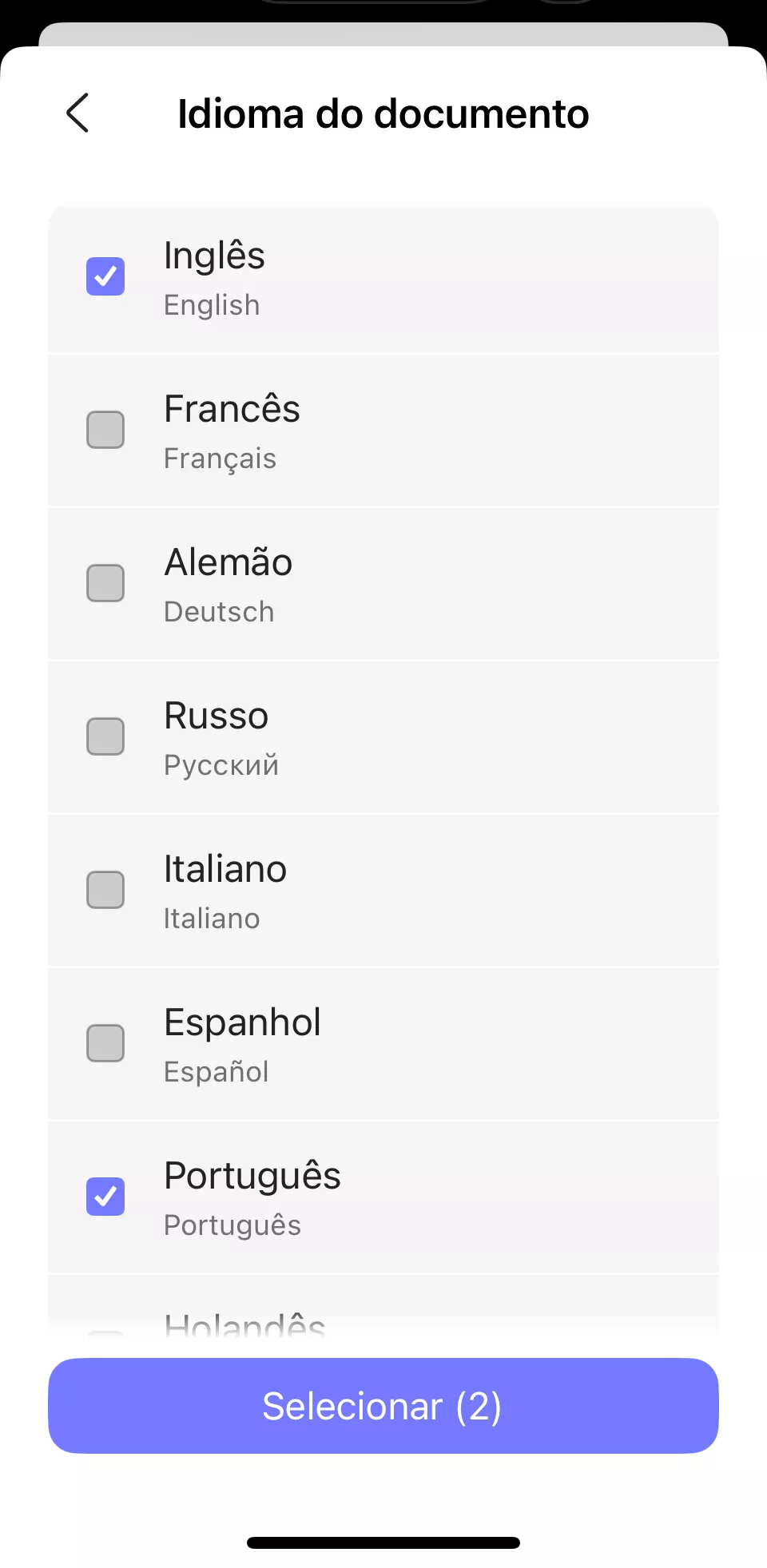Tap the "Inglês" language name text

point(214,256)
